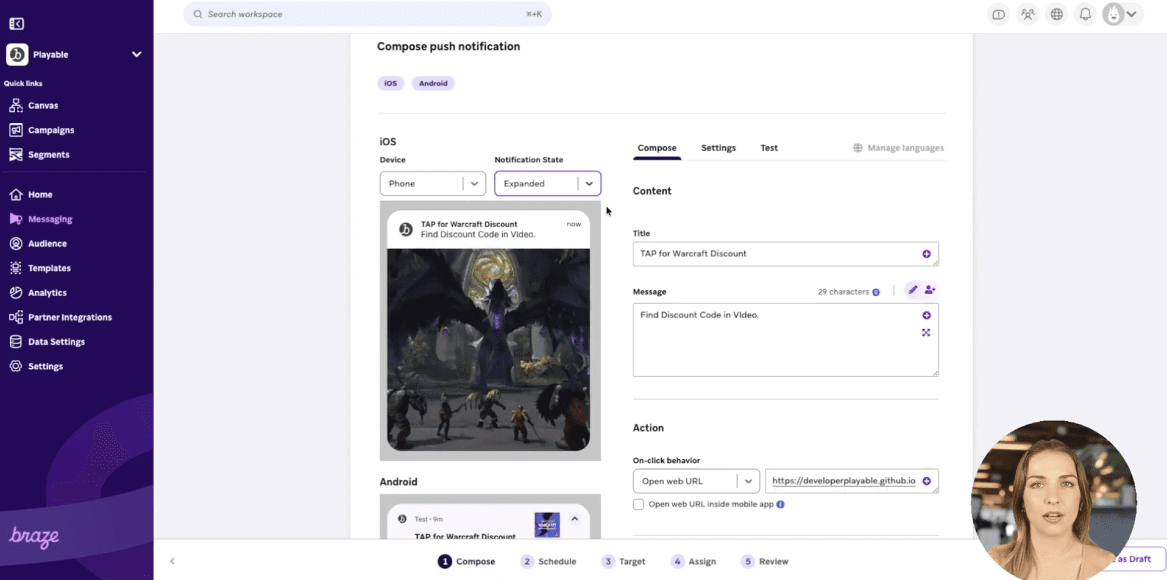Screen dimensions: 1167x580
Task: Click the web URL input field
Action: pos(851,481)
